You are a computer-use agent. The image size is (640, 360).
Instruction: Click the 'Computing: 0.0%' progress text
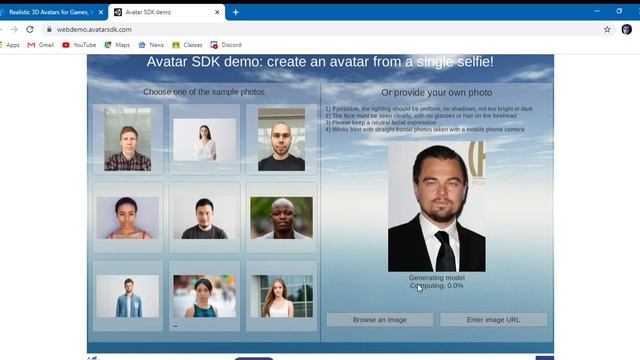tap(437, 286)
